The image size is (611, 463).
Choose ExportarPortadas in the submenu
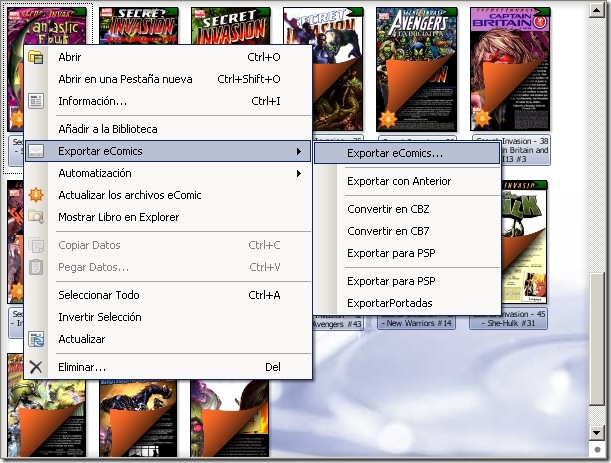407,303
